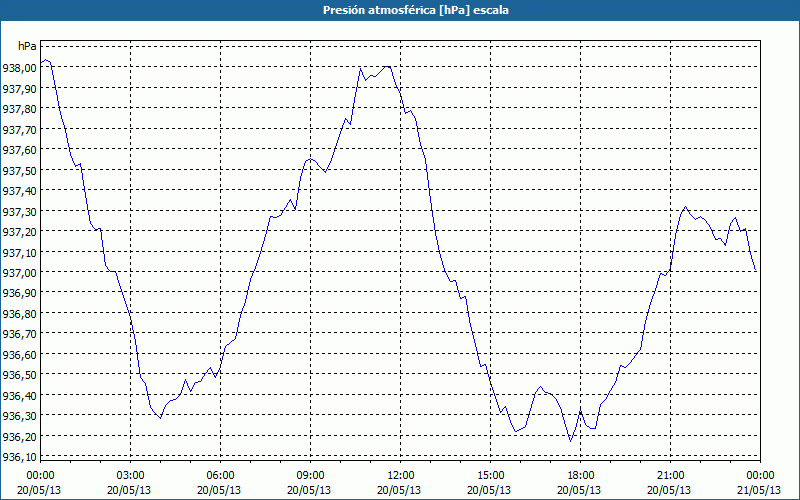Select the 937,00 y-axis value
Viewport: 800px width, 500px height.
tap(19, 272)
